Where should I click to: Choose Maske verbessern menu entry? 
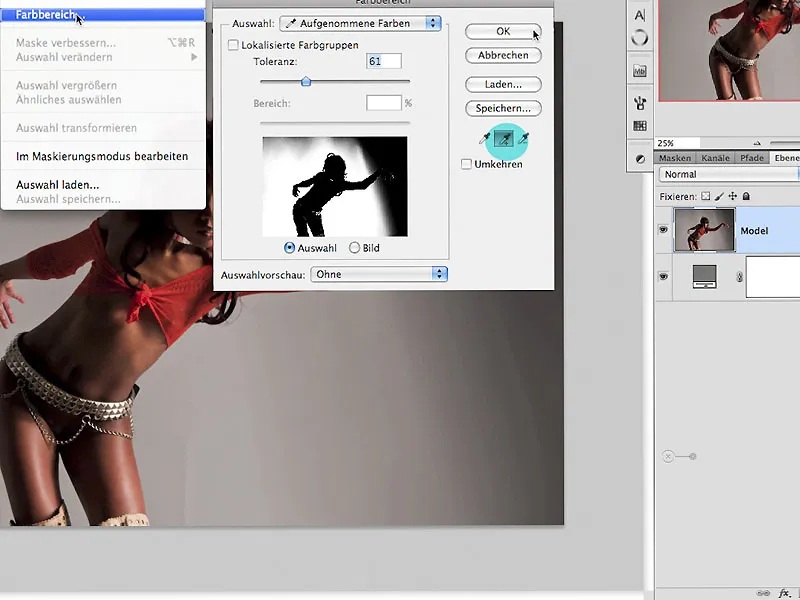point(103,43)
